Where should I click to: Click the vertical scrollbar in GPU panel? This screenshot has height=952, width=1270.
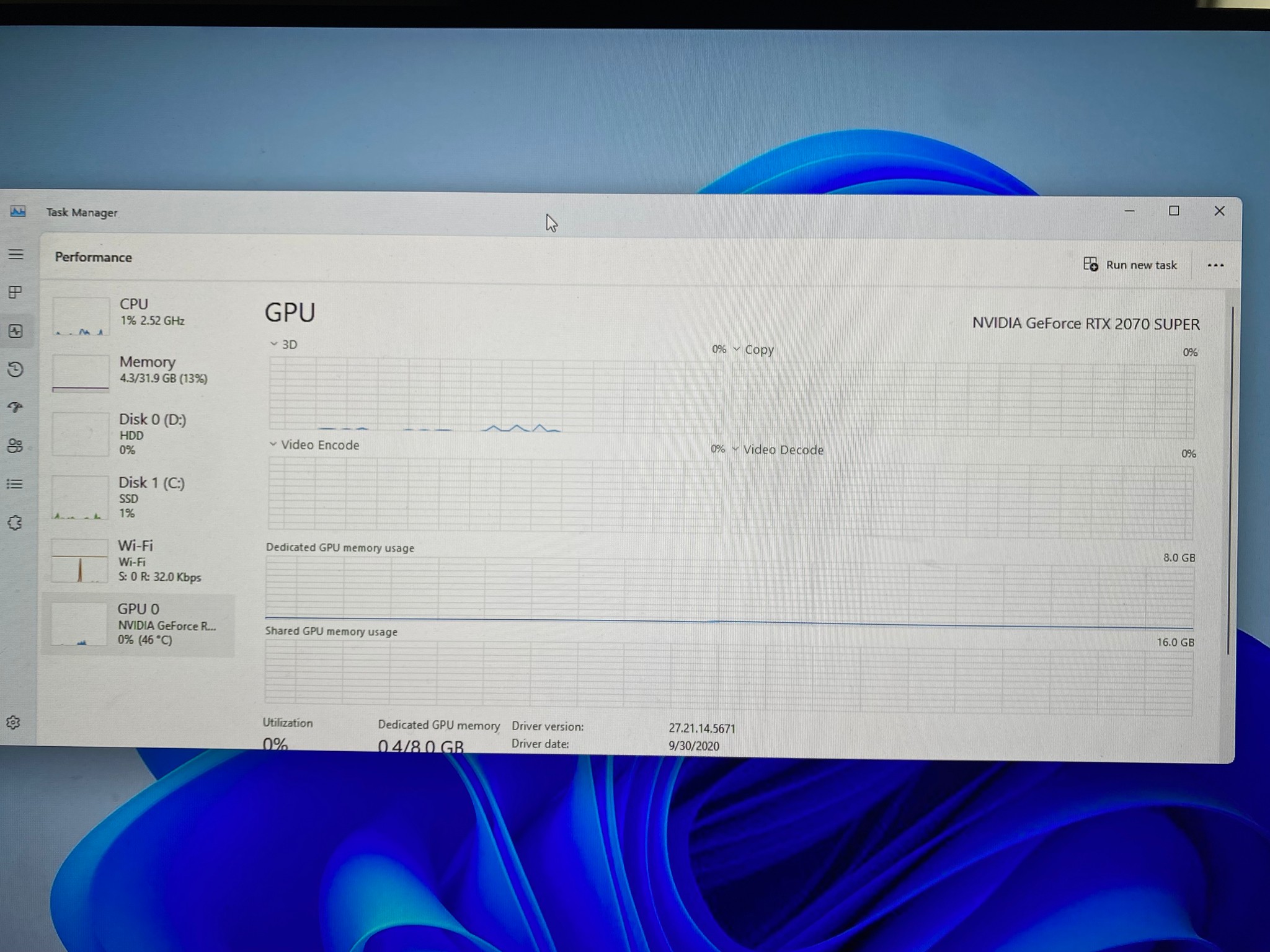pyautogui.click(x=1229, y=480)
